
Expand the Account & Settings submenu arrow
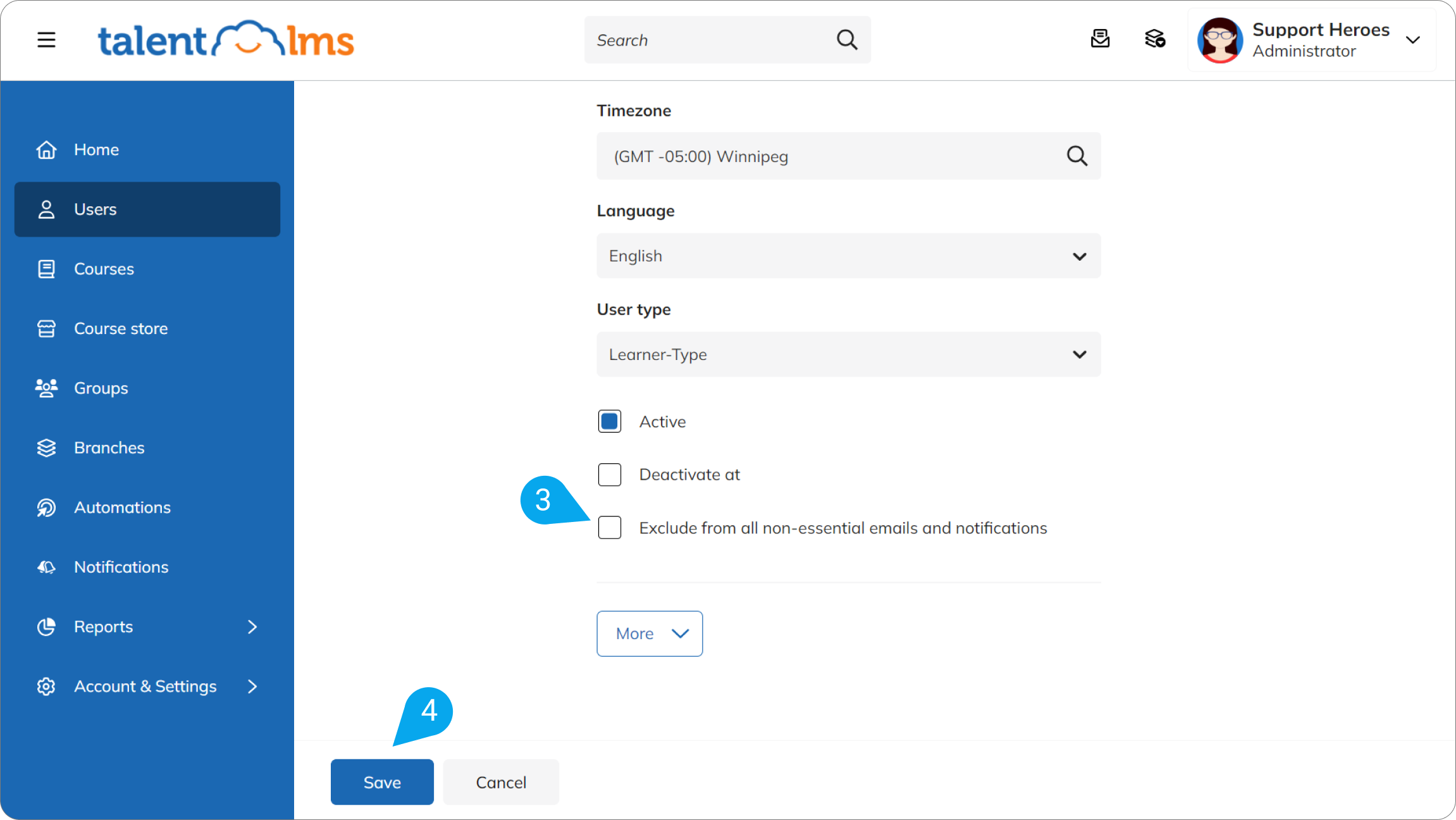point(252,686)
